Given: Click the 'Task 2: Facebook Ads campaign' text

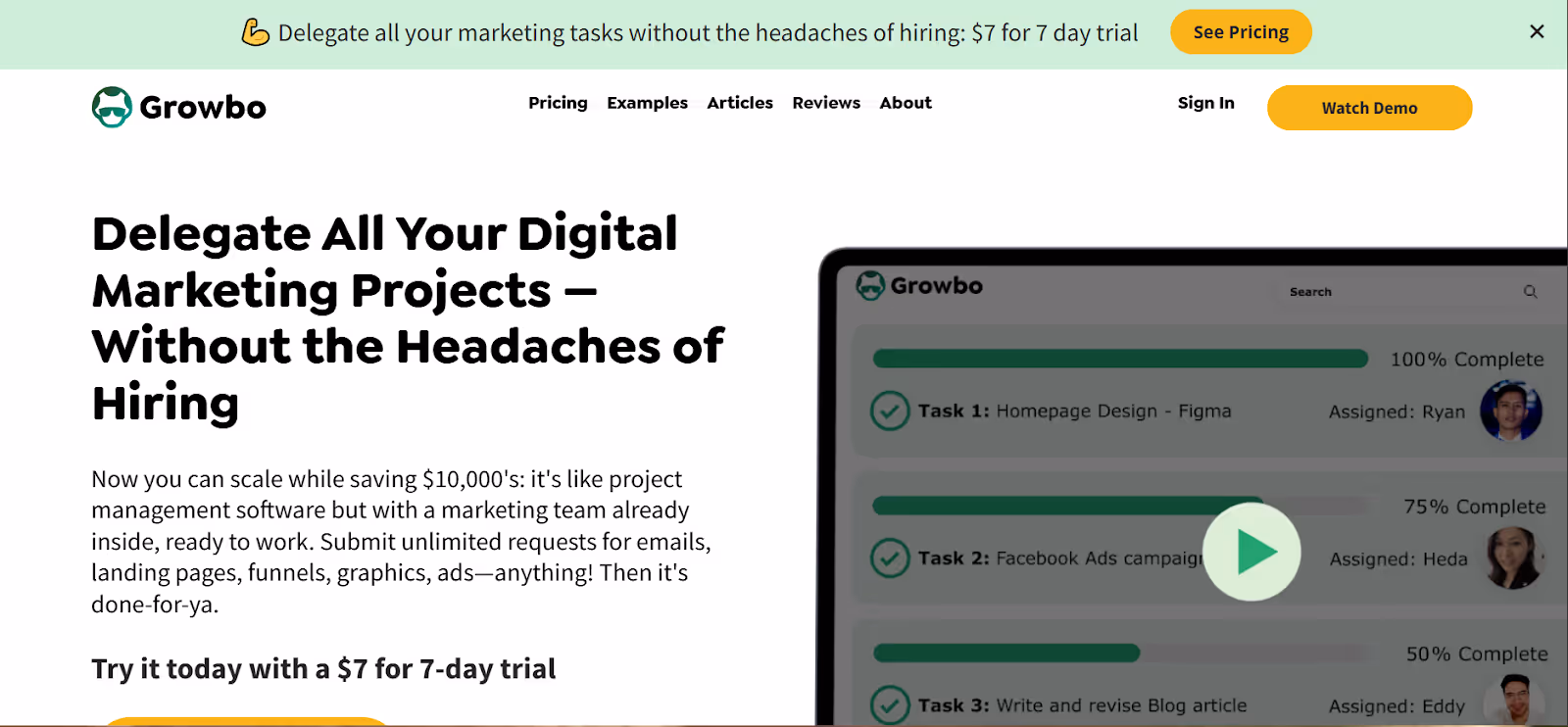Looking at the screenshot, I should 1060,558.
